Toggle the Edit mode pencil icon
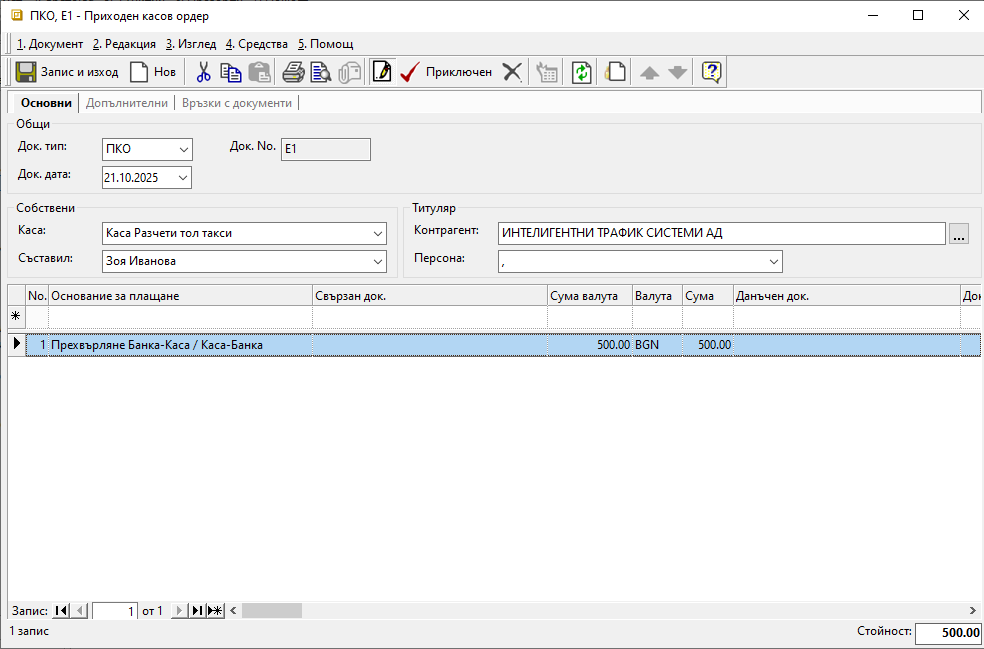 [381, 72]
